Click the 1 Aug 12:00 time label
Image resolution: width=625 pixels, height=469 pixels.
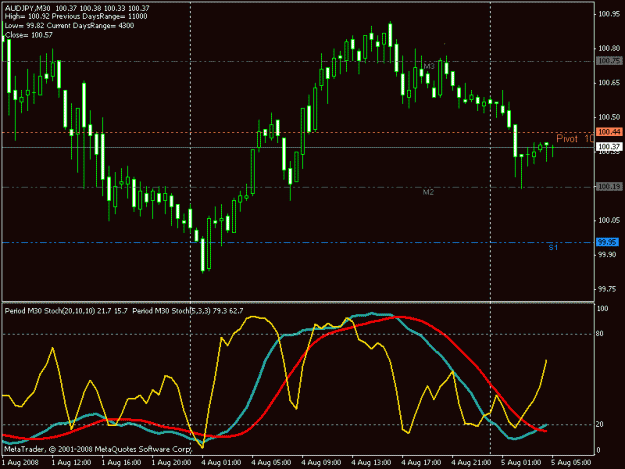point(71,463)
